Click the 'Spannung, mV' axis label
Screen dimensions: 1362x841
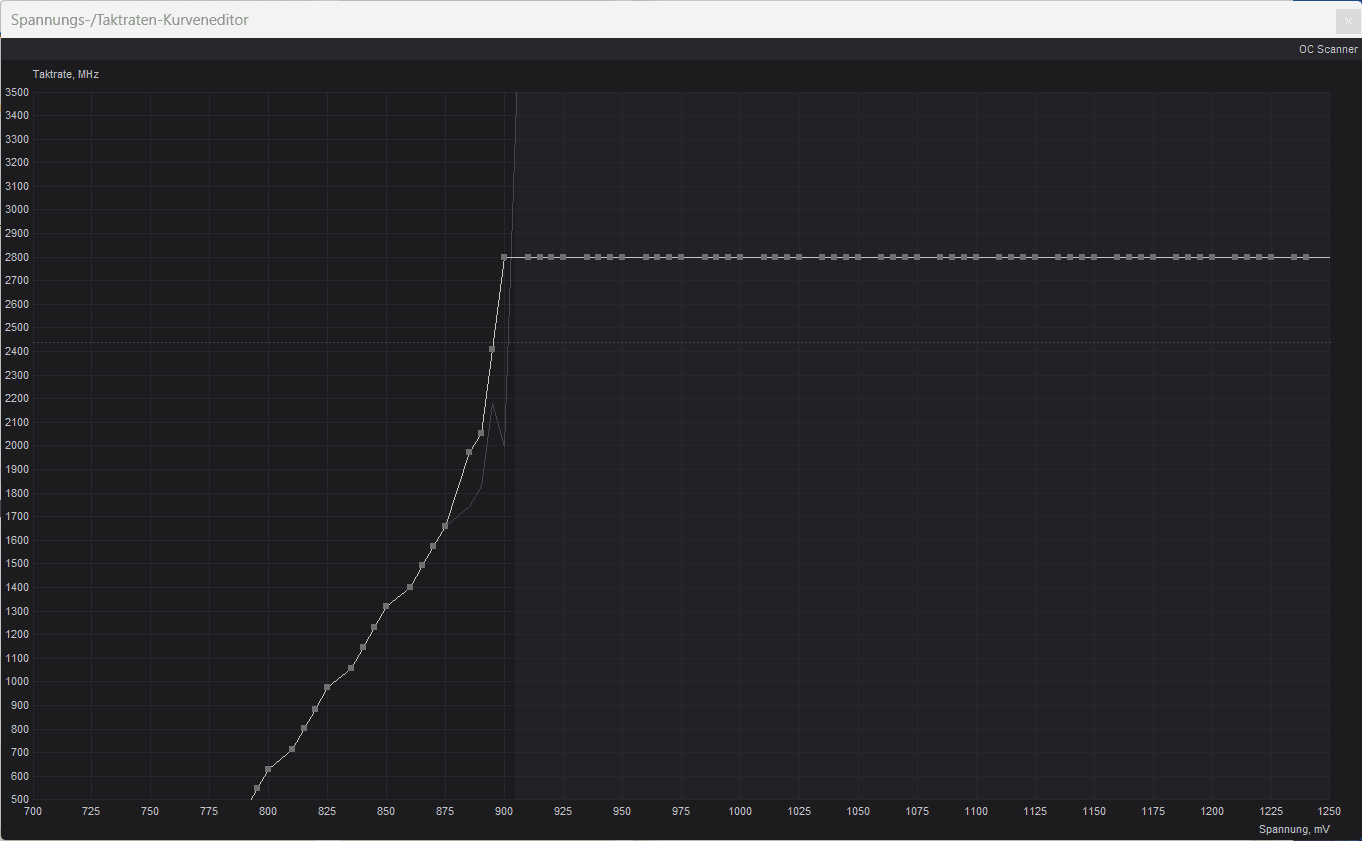pyautogui.click(x=1294, y=829)
